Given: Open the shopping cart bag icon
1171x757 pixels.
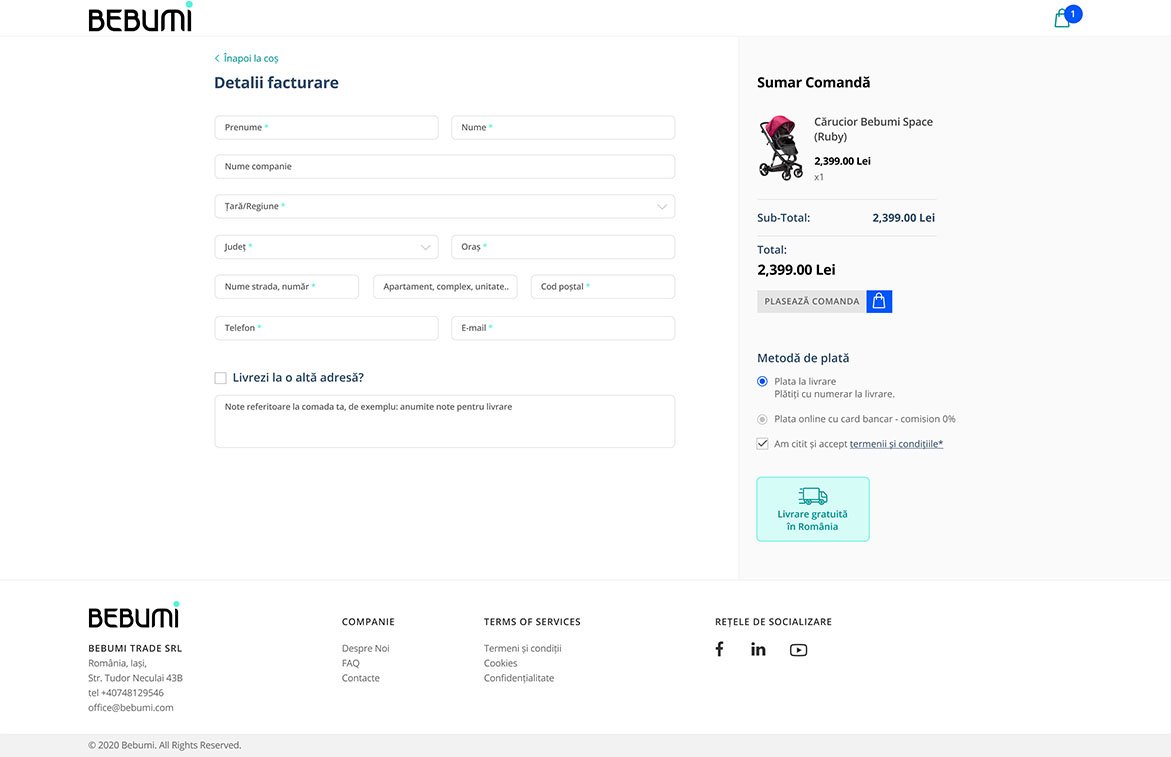Looking at the screenshot, I should tap(1063, 18).
